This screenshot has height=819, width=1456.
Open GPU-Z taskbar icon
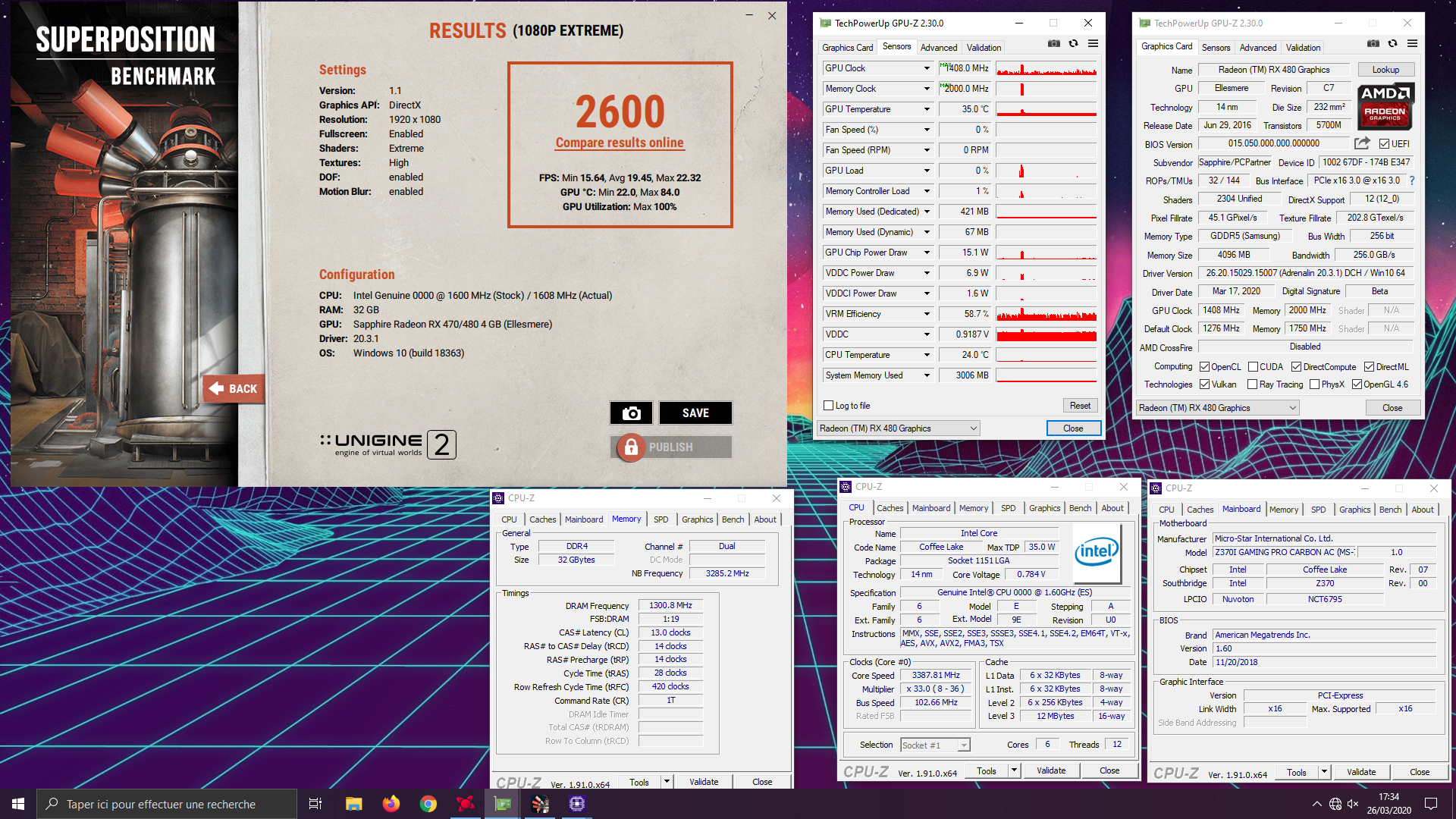[x=503, y=804]
